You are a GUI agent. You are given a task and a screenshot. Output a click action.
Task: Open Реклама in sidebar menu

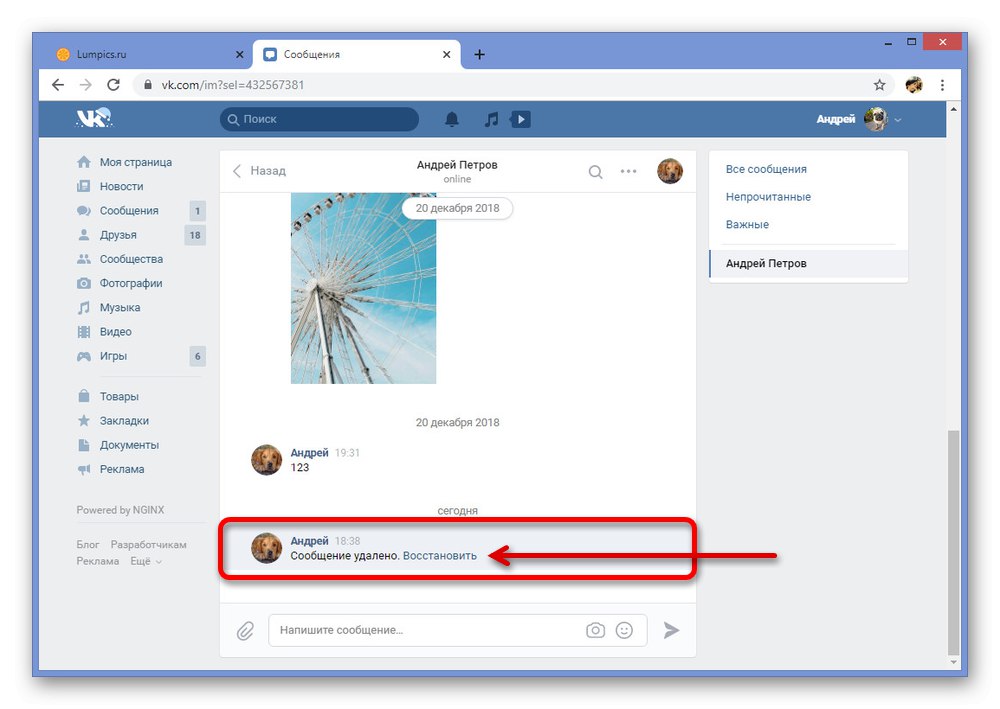[122, 469]
